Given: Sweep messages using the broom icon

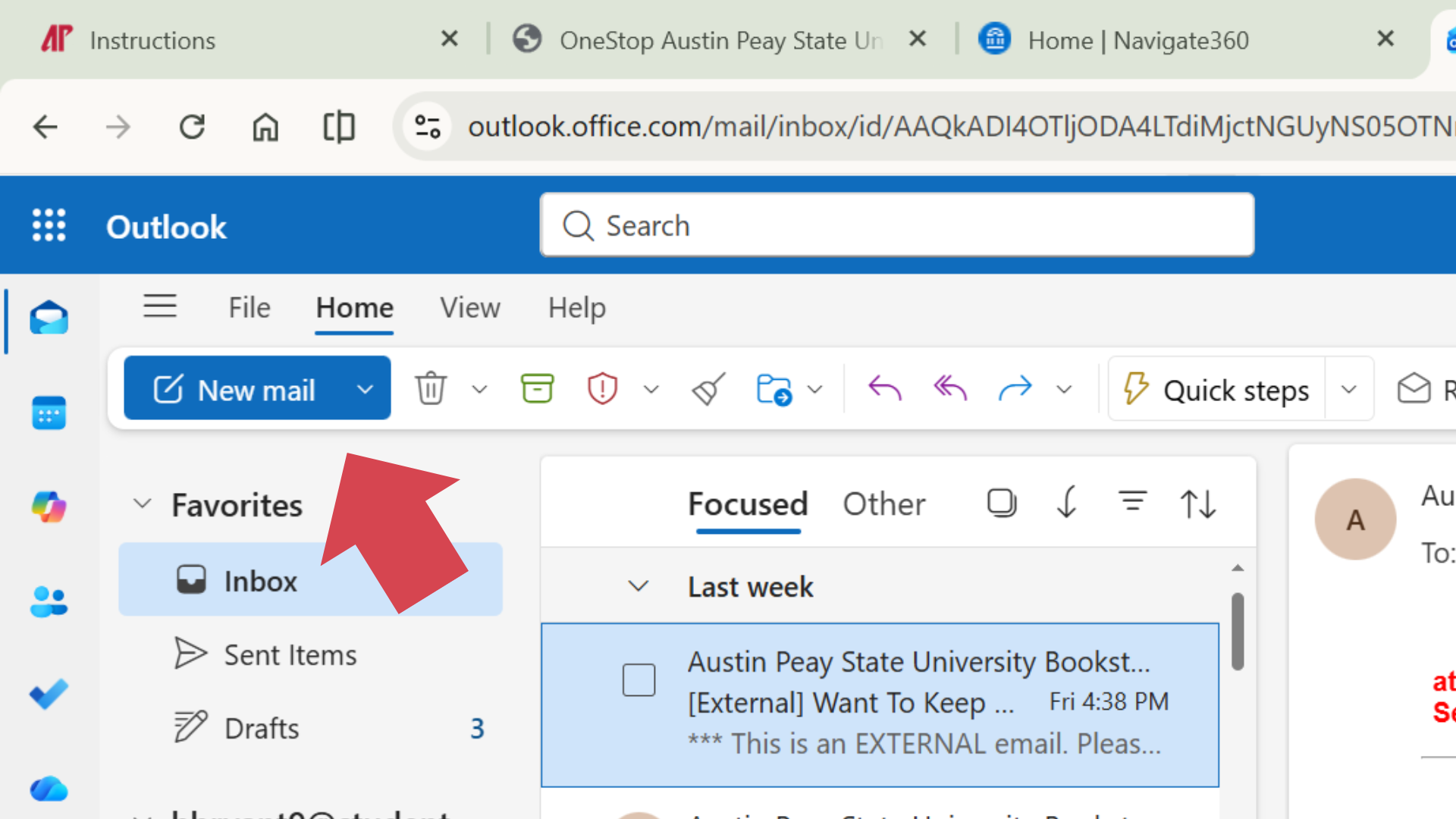Looking at the screenshot, I should coord(707,388).
